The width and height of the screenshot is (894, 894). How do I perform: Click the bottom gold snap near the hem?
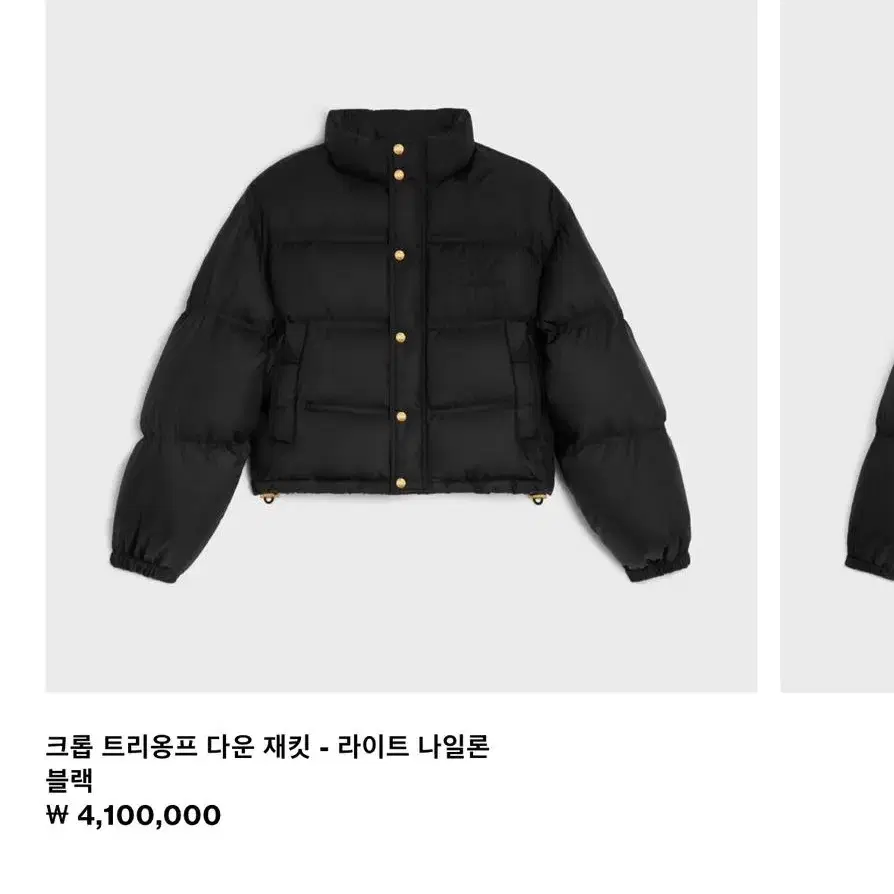coord(401,483)
